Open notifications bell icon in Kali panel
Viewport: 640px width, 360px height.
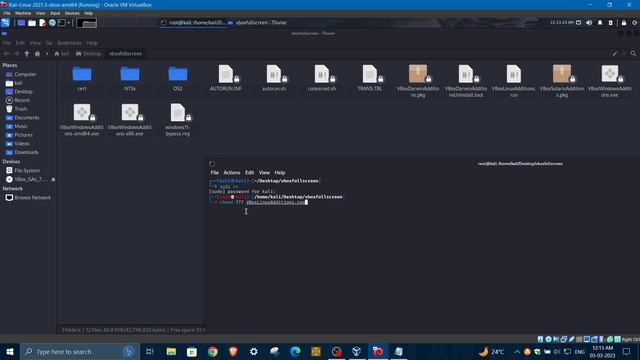[600, 23]
